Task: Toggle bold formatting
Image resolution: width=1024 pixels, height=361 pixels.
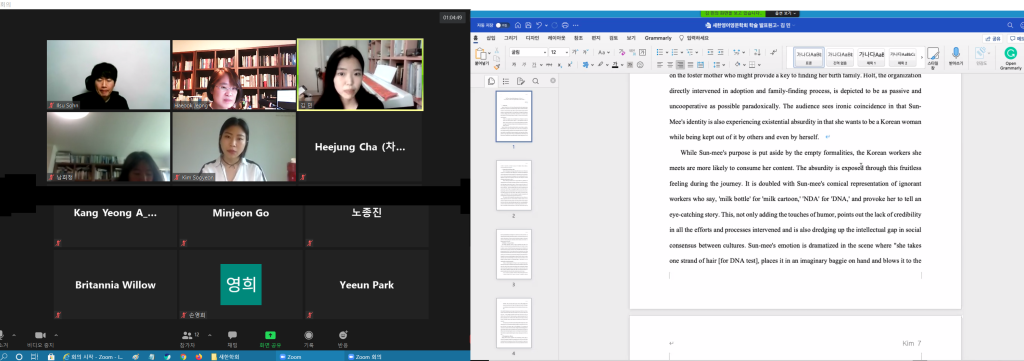Action: [x=514, y=65]
